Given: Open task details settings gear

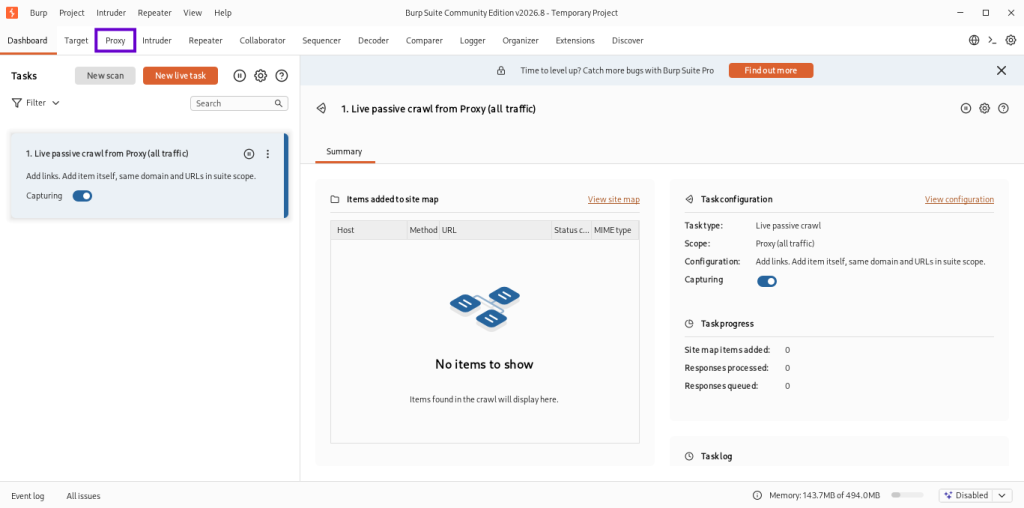Looking at the screenshot, I should (985, 108).
